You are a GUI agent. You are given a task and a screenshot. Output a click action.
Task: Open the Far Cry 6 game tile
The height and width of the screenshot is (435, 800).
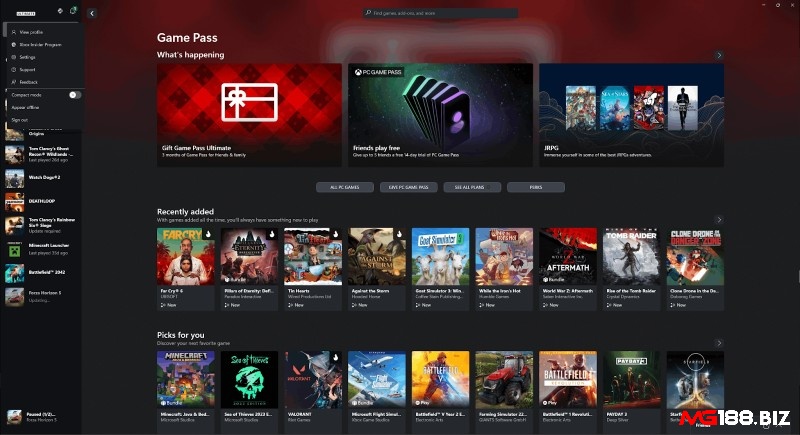click(186, 269)
